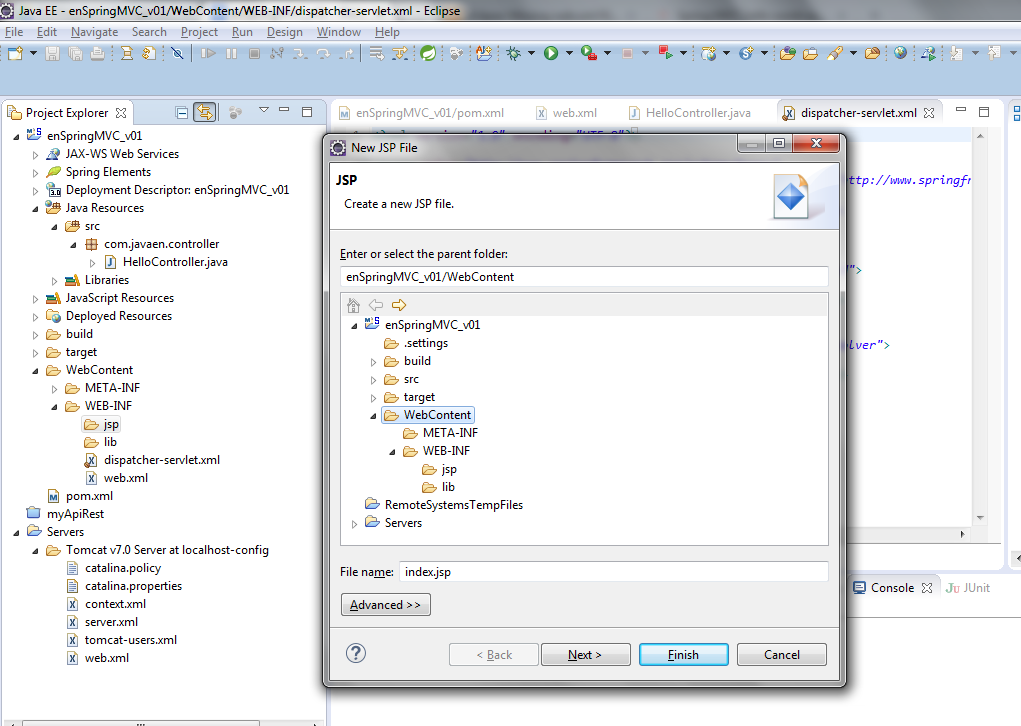Click the Next > button
This screenshot has height=726, width=1021.
(585, 654)
